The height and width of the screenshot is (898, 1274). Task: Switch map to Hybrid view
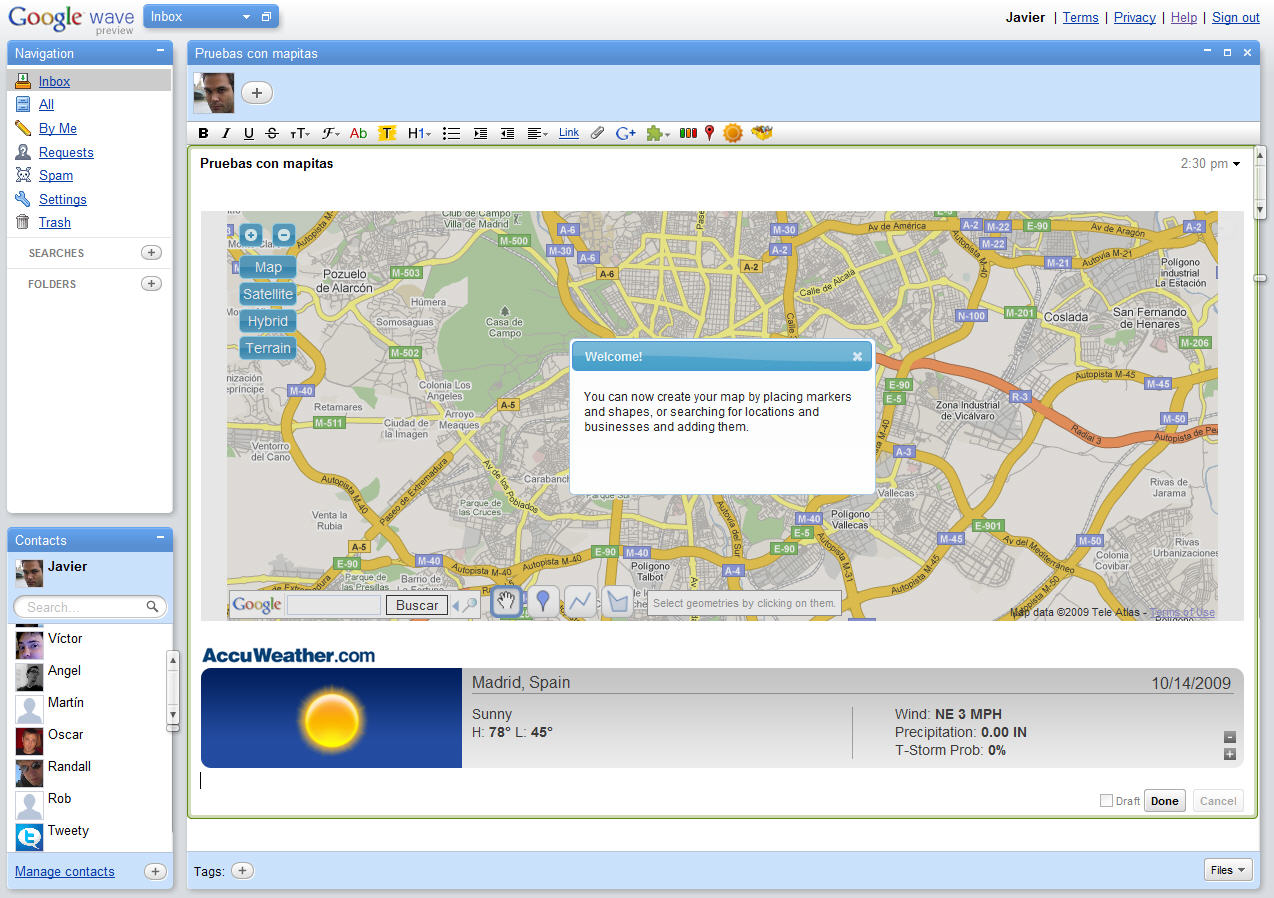(x=268, y=321)
